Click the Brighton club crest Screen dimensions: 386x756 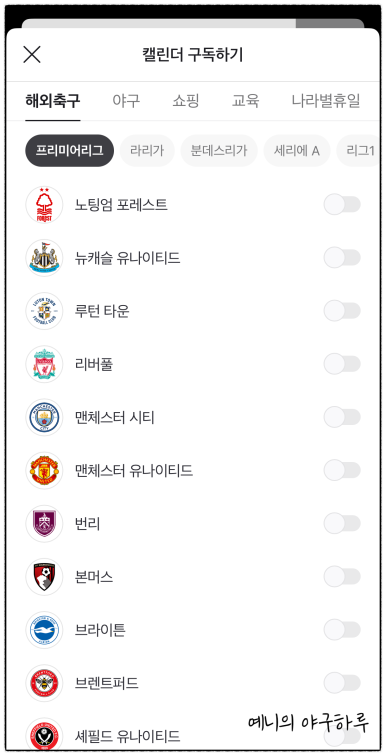click(44, 629)
